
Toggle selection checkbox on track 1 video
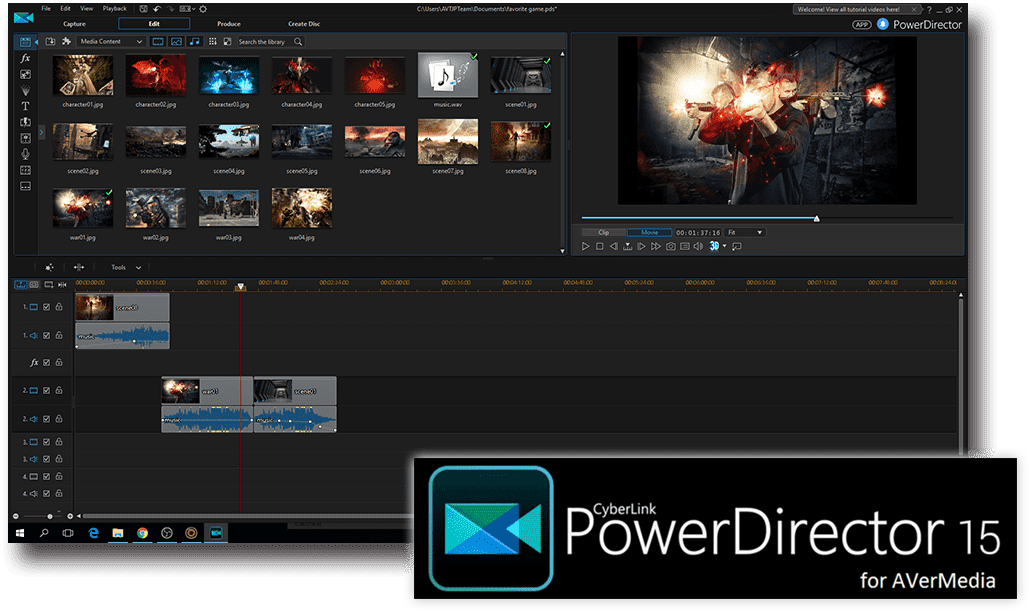[47, 307]
